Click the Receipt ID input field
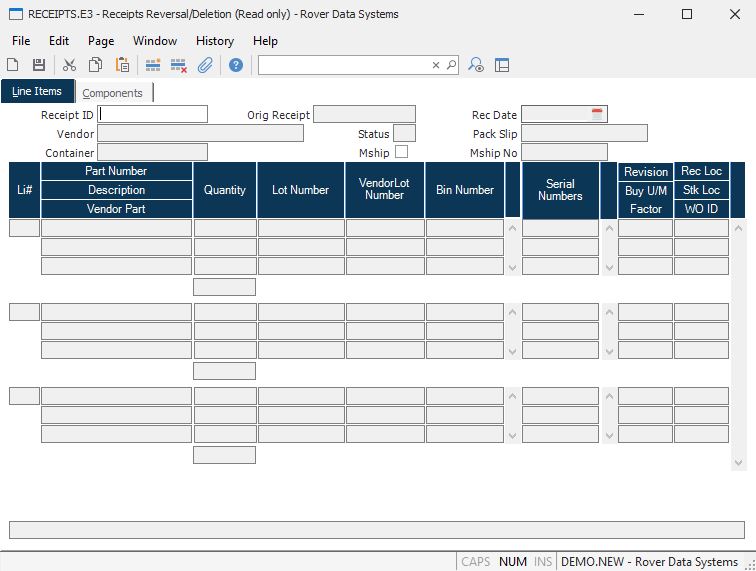This screenshot has width=756, height=571. (x=153, y=114)
